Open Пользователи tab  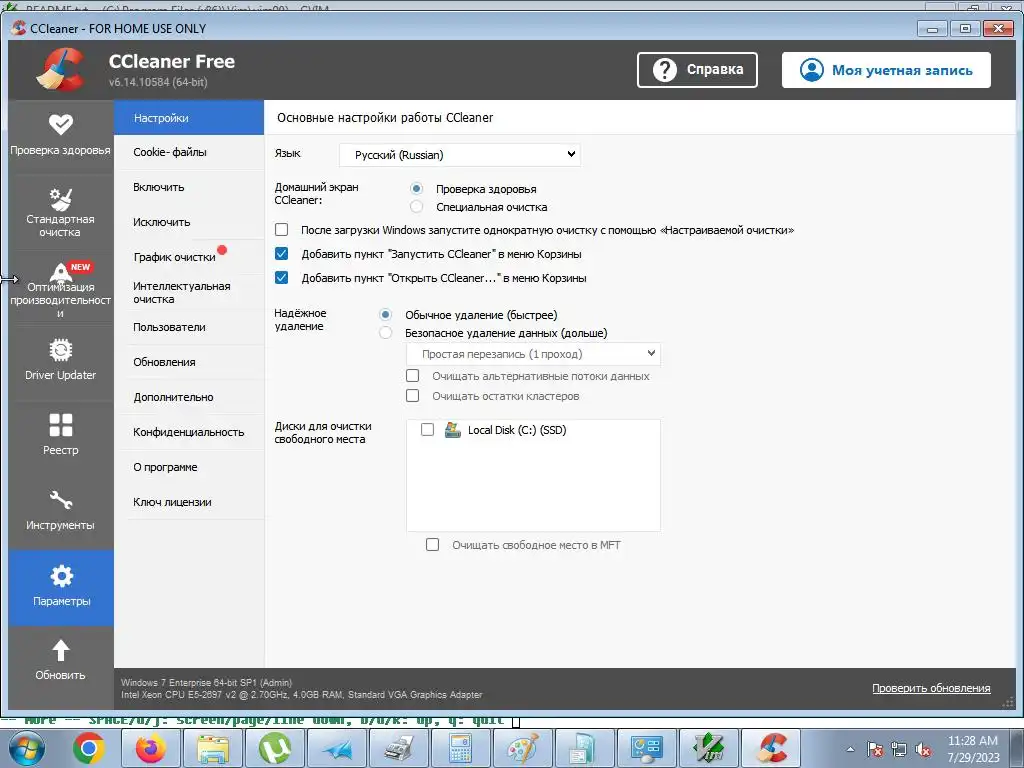tap(189, 327)
